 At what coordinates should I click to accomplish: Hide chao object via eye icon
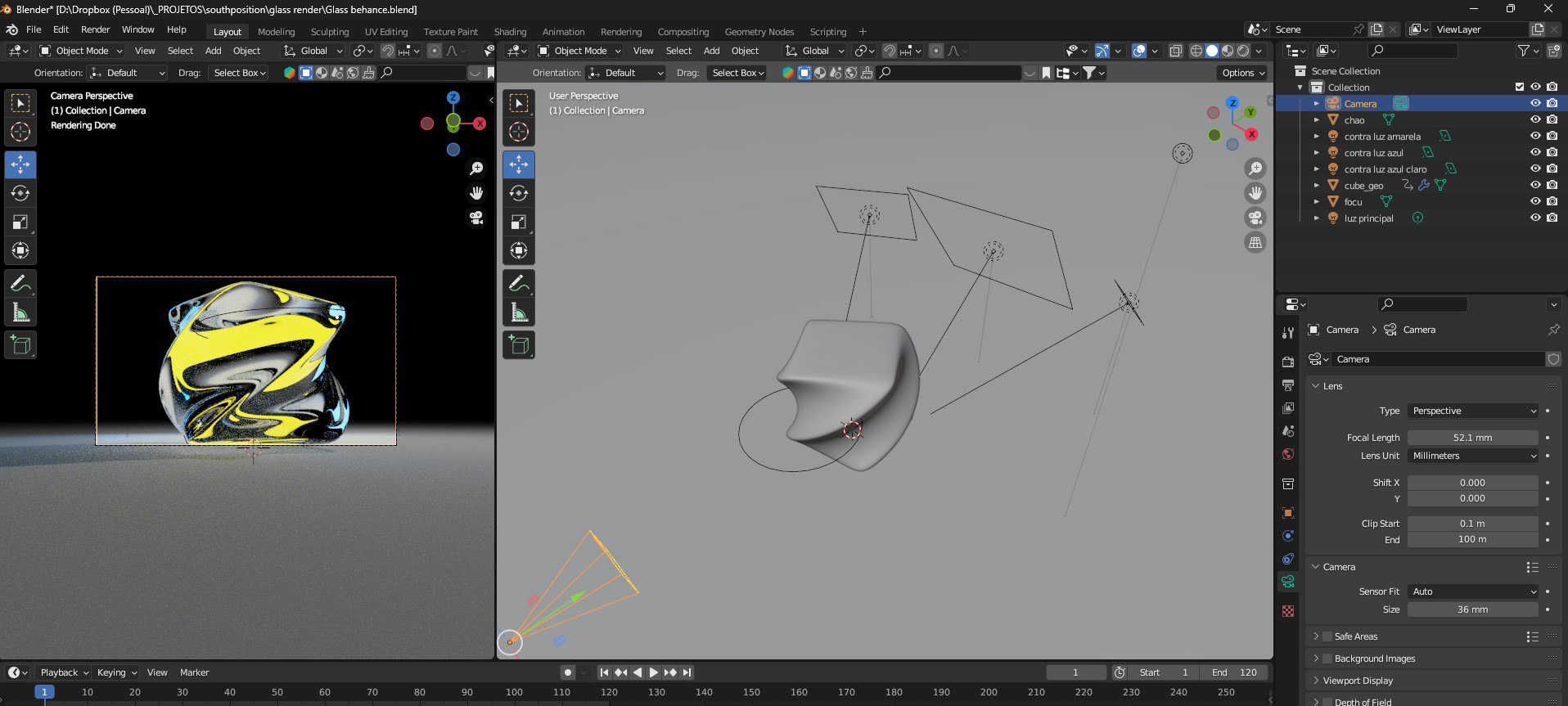1535,119
